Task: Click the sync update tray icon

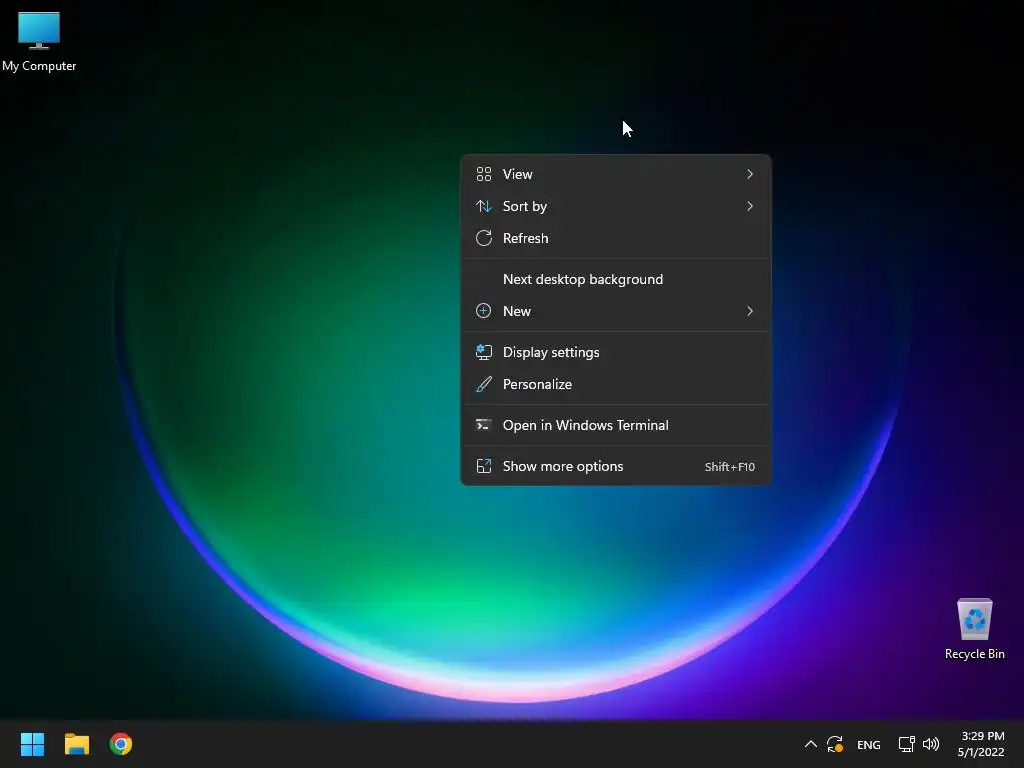Action: [835, 744]
